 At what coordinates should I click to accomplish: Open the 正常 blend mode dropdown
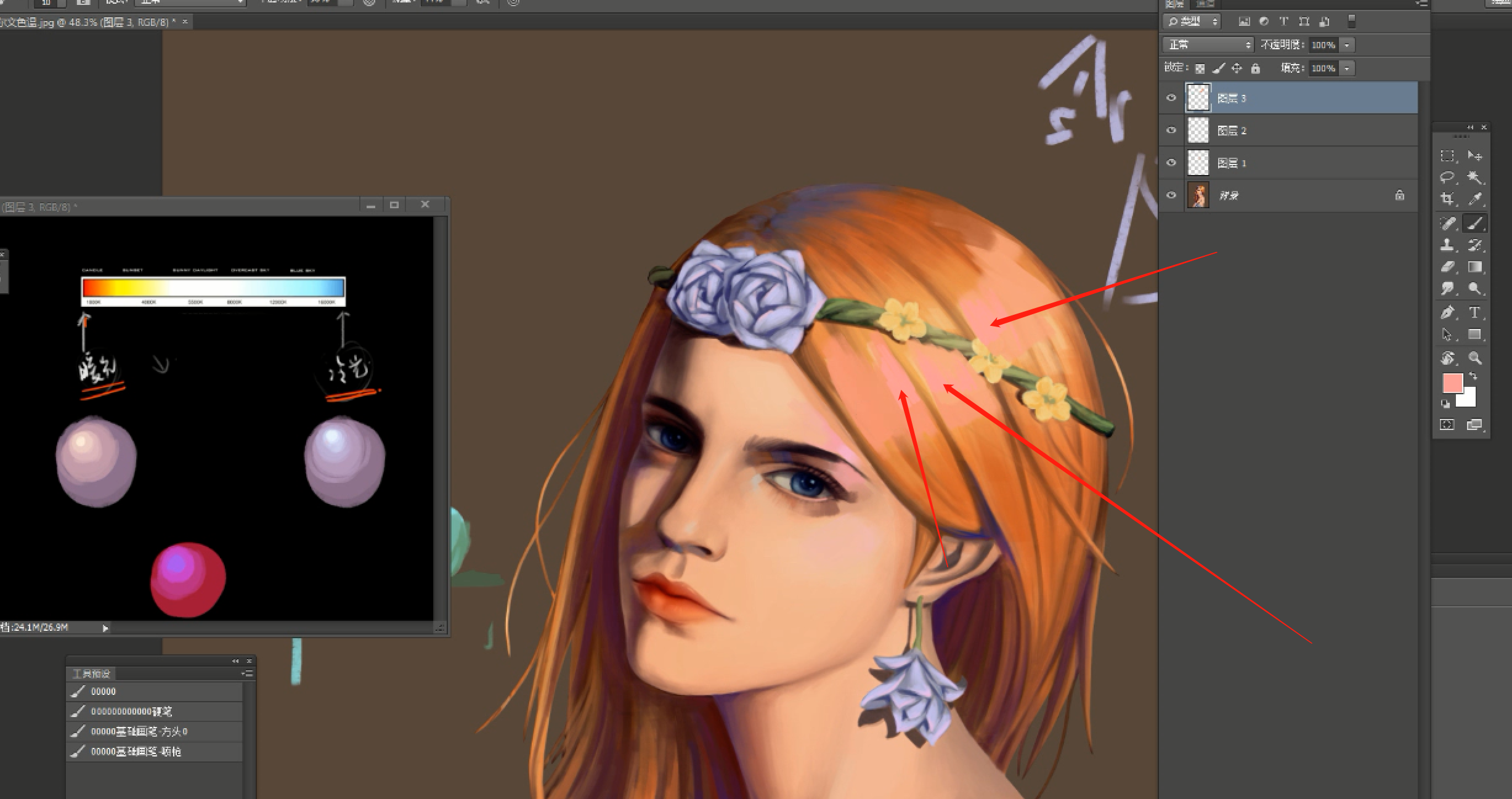click(x=1208, y=45)
